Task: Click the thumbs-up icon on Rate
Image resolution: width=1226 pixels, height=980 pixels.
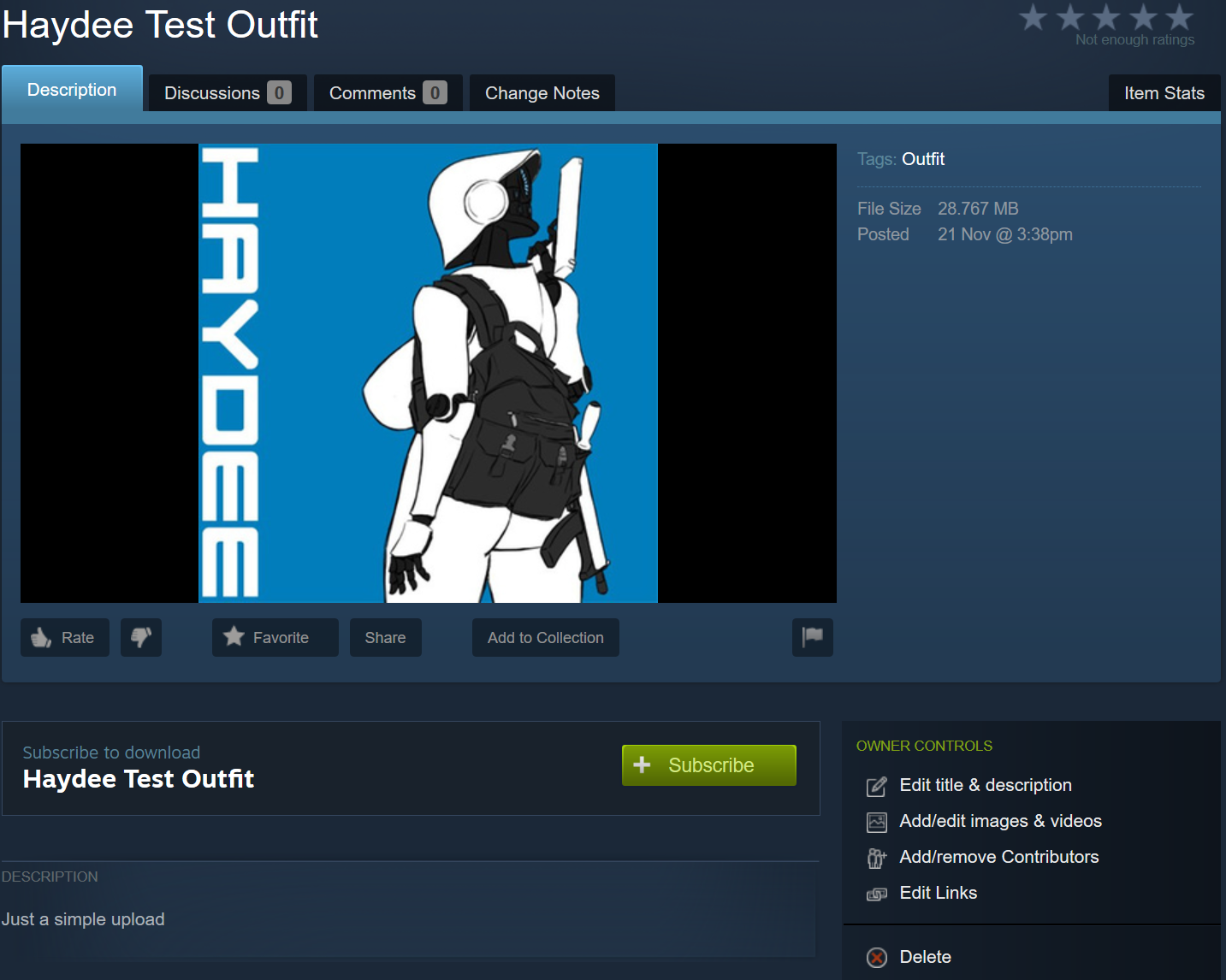Action: [41, 637]
